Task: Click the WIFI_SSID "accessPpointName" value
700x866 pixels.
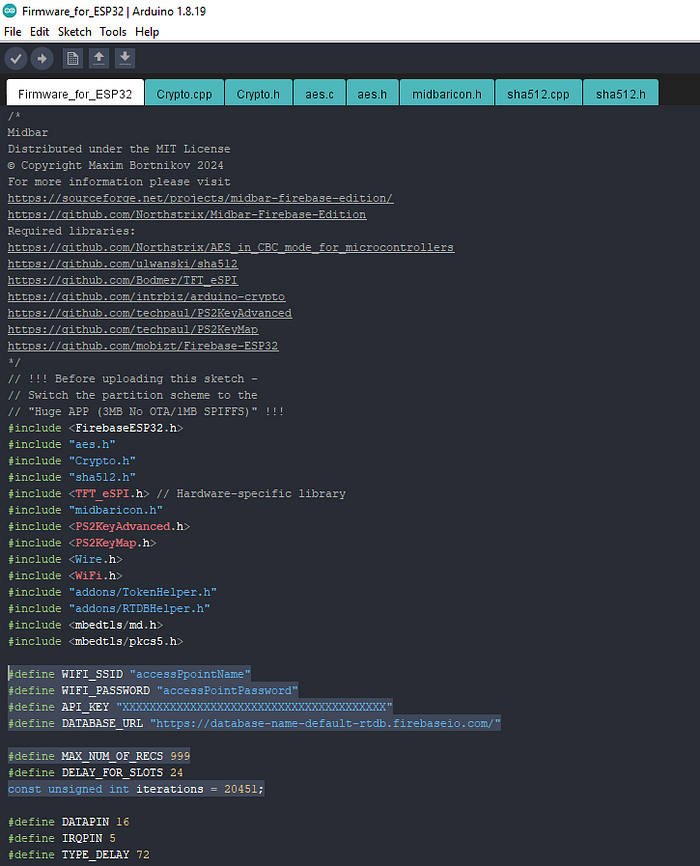Action: point(190,674)
